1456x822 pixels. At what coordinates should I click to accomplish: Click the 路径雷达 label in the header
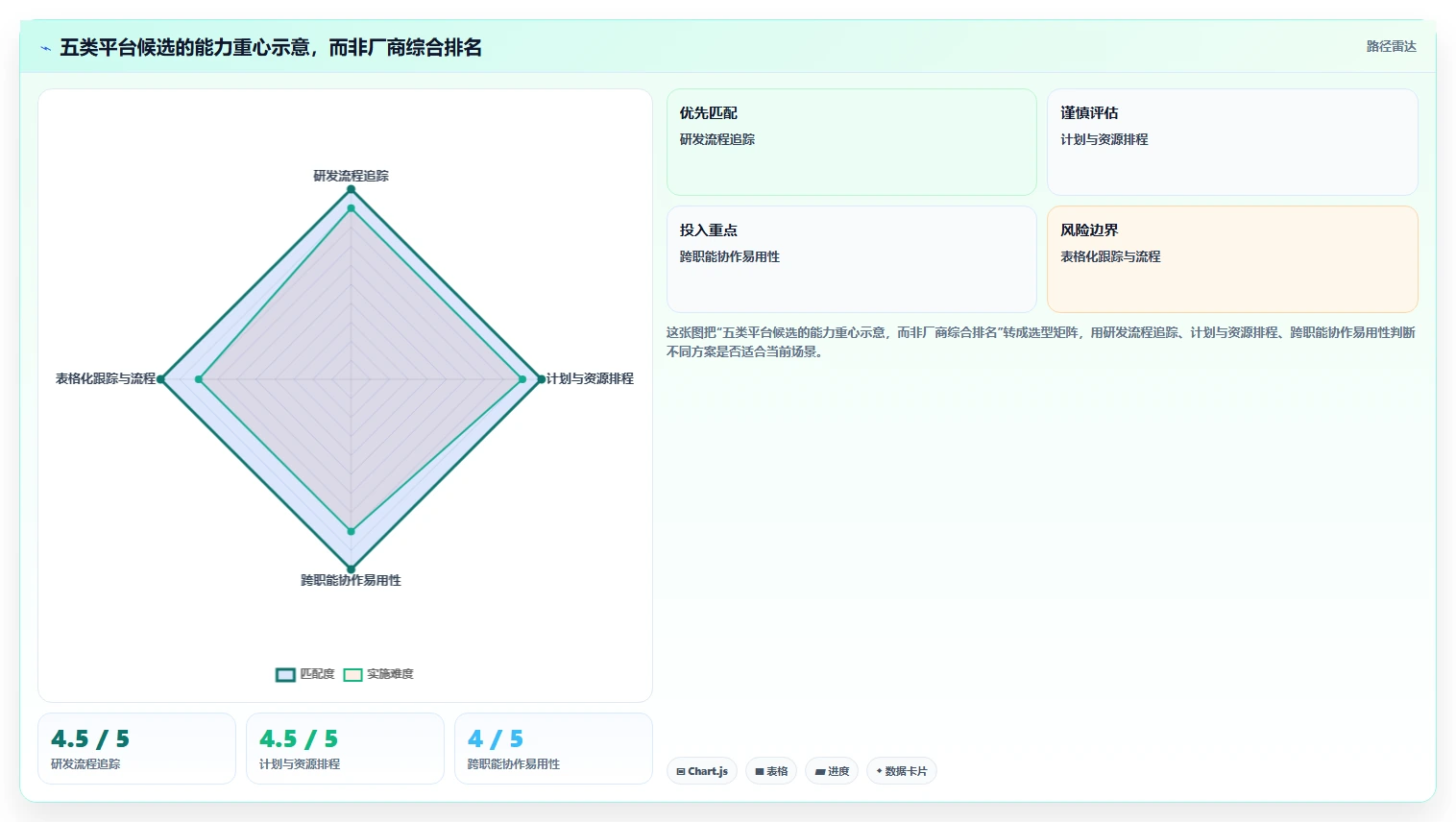[x=1392, y=46]
